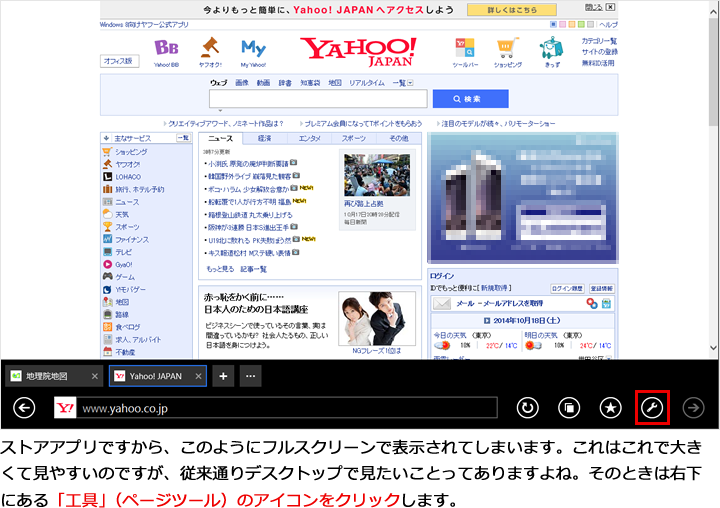Click the grayed forward arrow button
720x508 pixels.
(x=693, y=407)
